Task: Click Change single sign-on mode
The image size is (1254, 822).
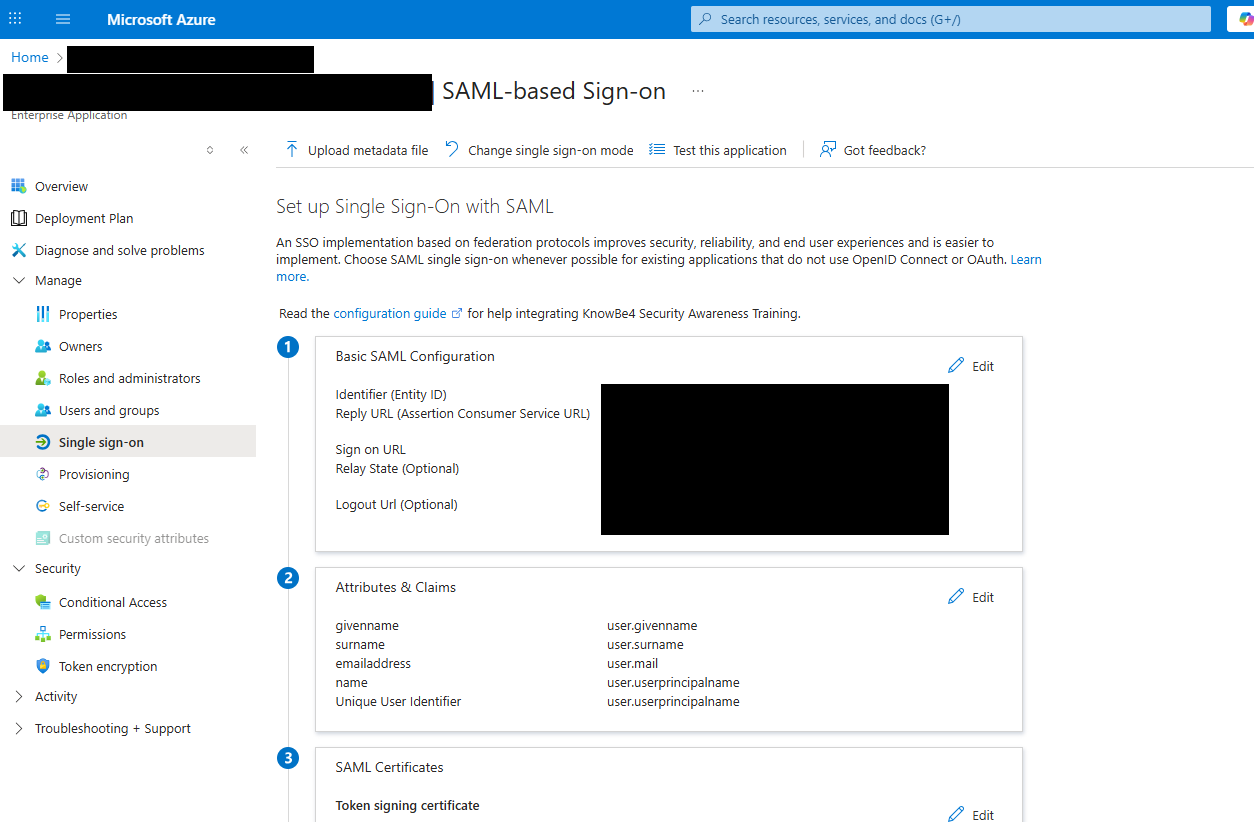Action: tap(539, 150)
